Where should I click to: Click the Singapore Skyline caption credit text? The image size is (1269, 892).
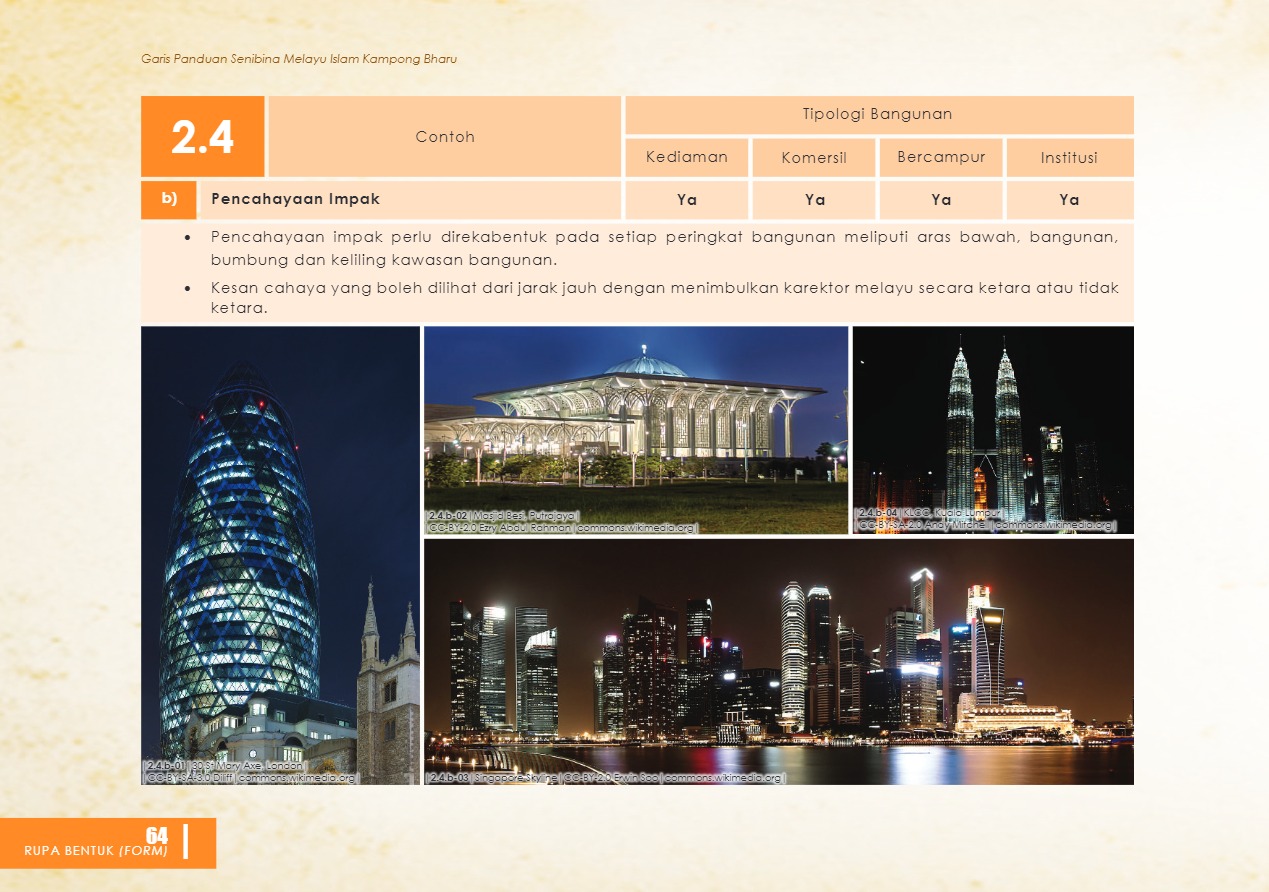pyautogui.click(x=606, y=777)
